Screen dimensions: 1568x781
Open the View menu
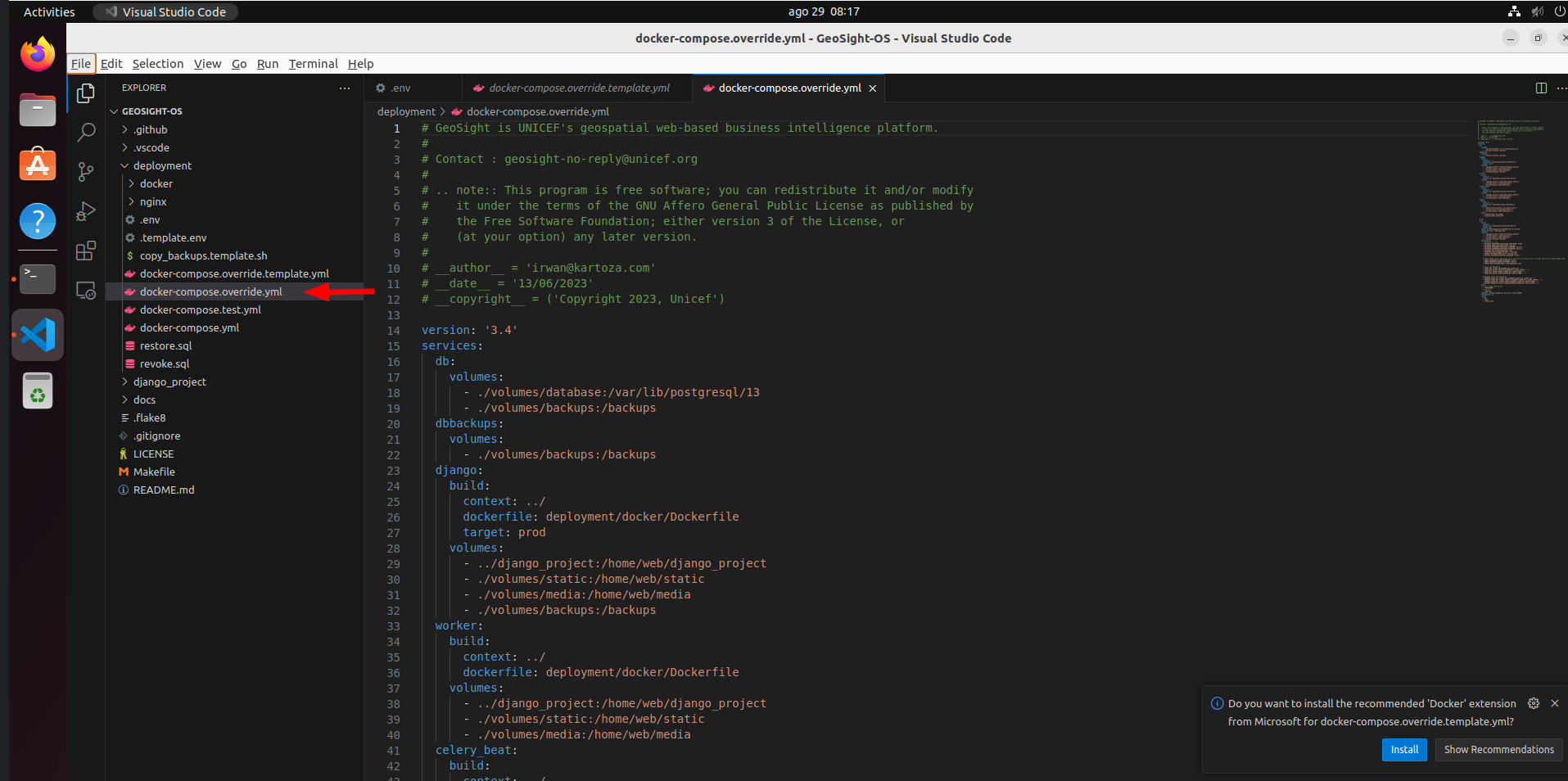click(207, 64)
